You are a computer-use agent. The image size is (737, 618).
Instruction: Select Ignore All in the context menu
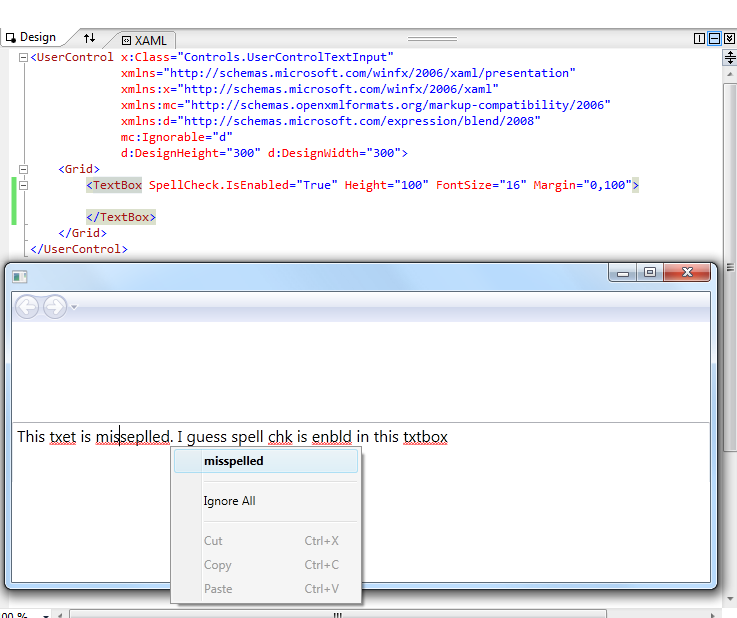click(x=229, y=501)
